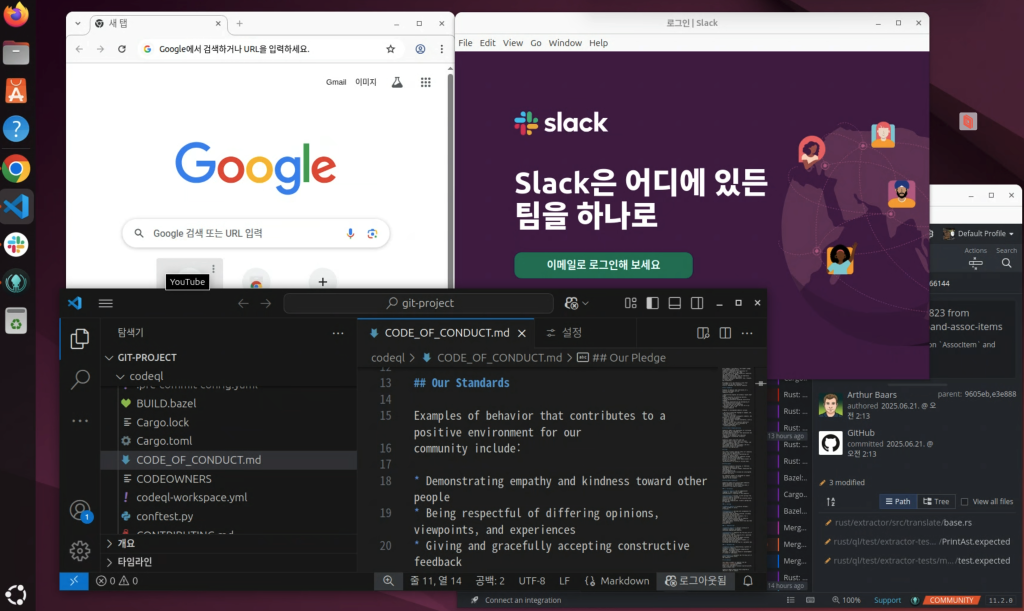Image resolution: width=1024 pixels, height=611 pixels.
Task: Open VS Code hamburger application menu
Action: [106, 303]
